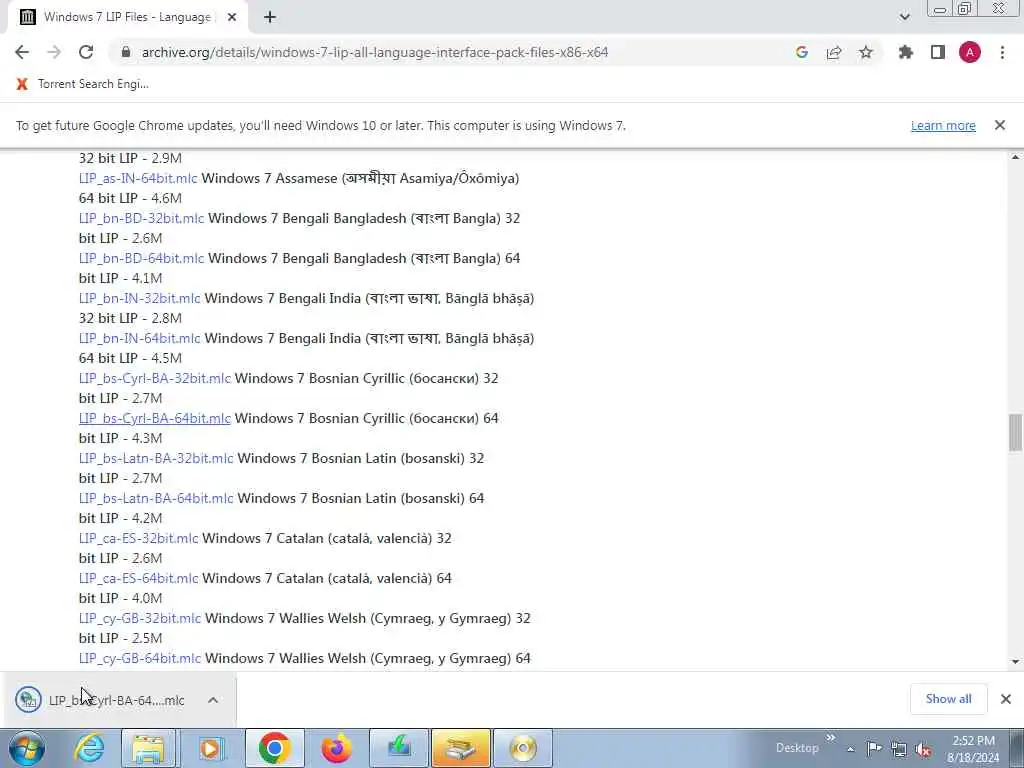Click the forward navigation arrow

(x=54, y=52)
